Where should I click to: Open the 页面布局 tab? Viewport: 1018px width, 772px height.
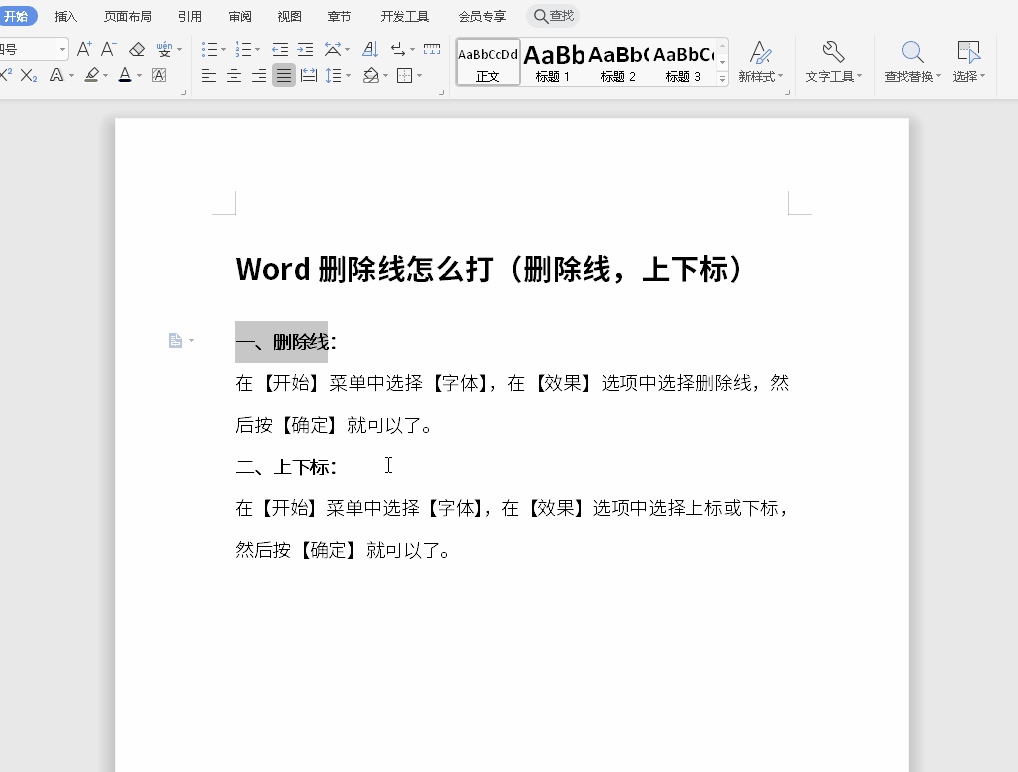[128, 16]
